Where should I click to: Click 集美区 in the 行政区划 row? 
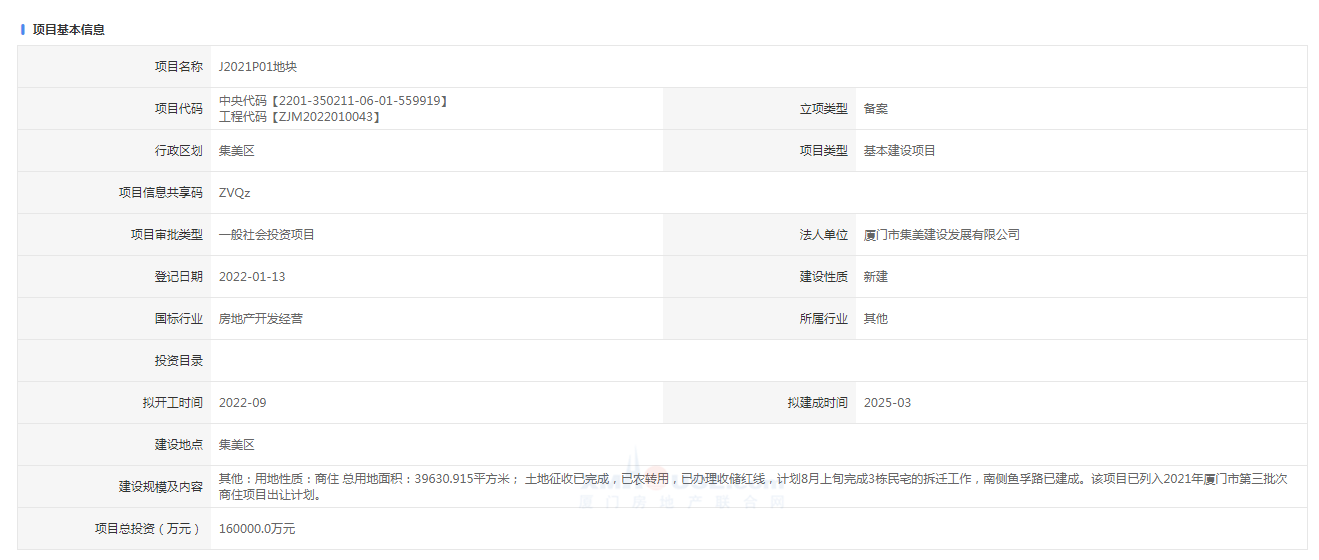click(x=237, y=151)
